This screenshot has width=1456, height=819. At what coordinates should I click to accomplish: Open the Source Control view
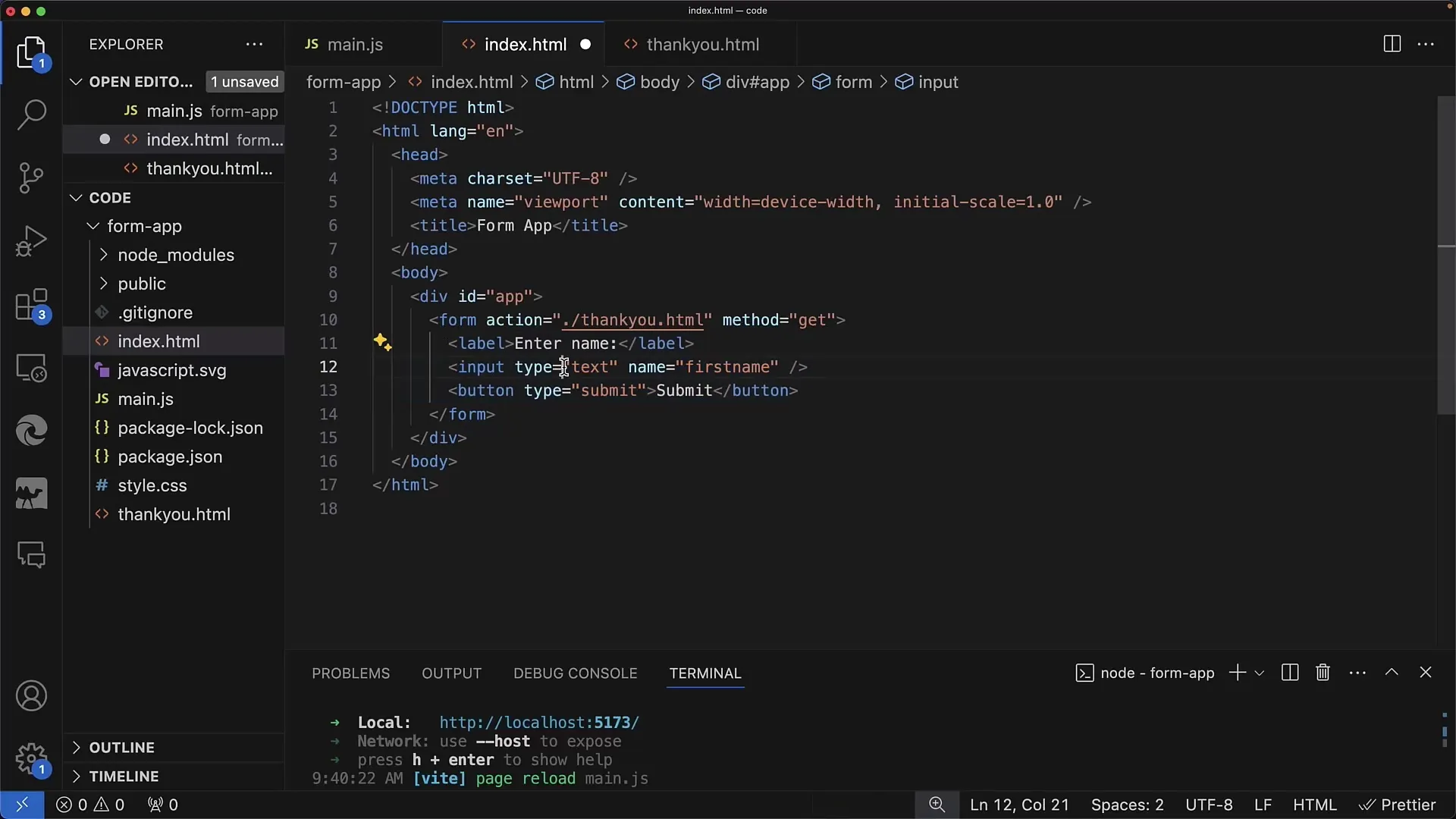pyautogui.click(x=31, y=178)
